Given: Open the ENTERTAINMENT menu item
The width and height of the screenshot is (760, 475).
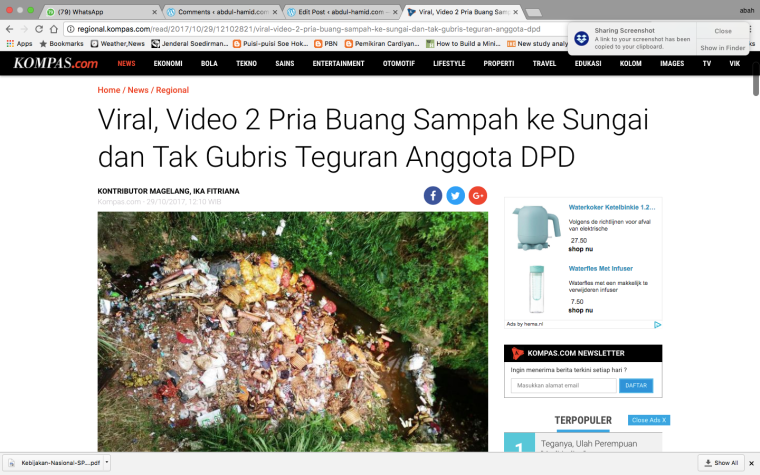Looking at the screenshot, I should (338, 63).
